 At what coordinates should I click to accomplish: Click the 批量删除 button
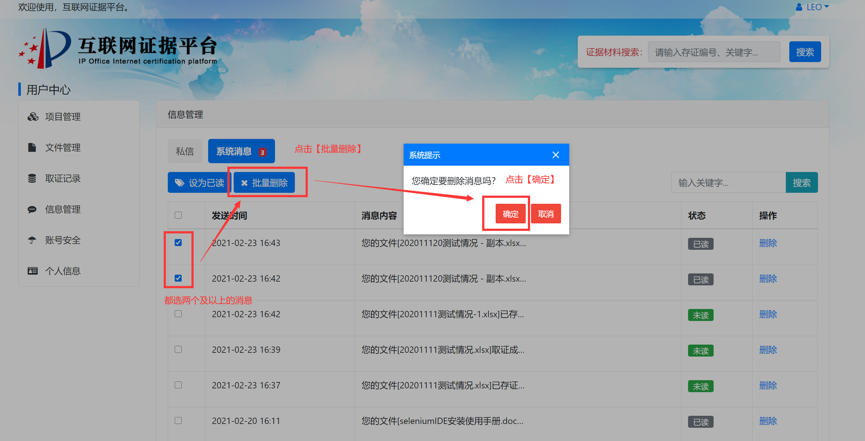coord(265,183)
